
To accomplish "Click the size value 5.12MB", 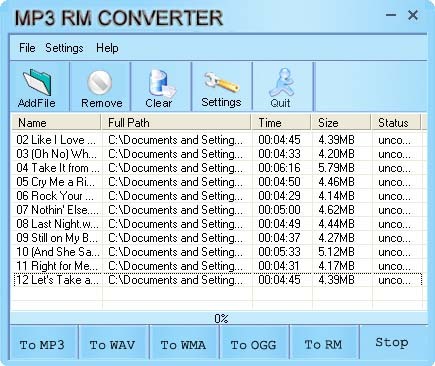I will point(336,252).
